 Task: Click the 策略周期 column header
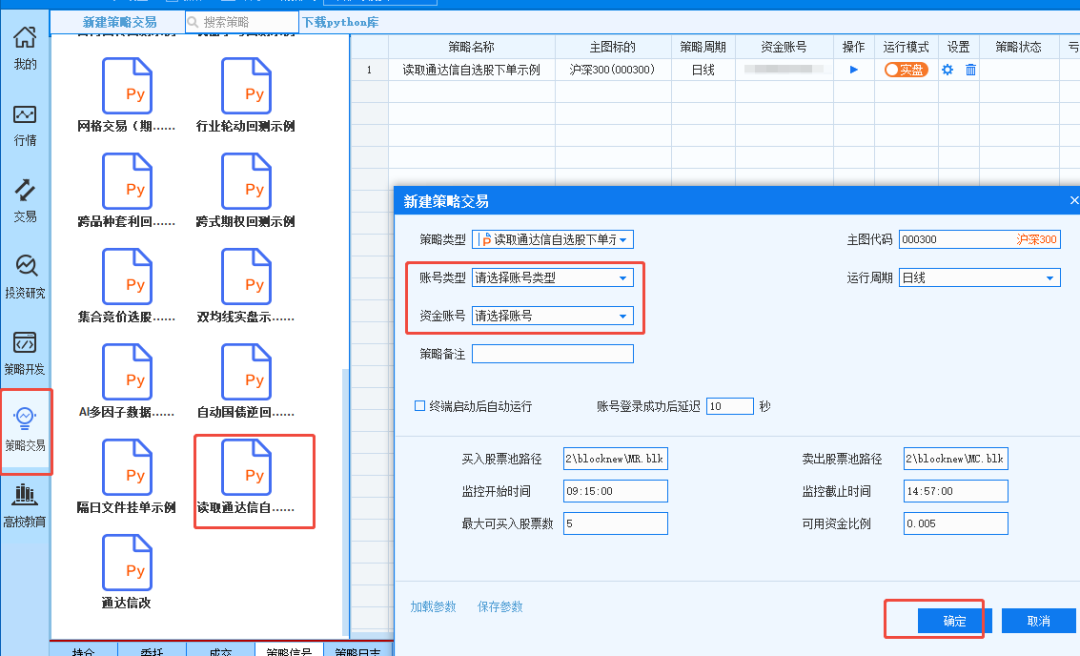(x=703, y=47)
